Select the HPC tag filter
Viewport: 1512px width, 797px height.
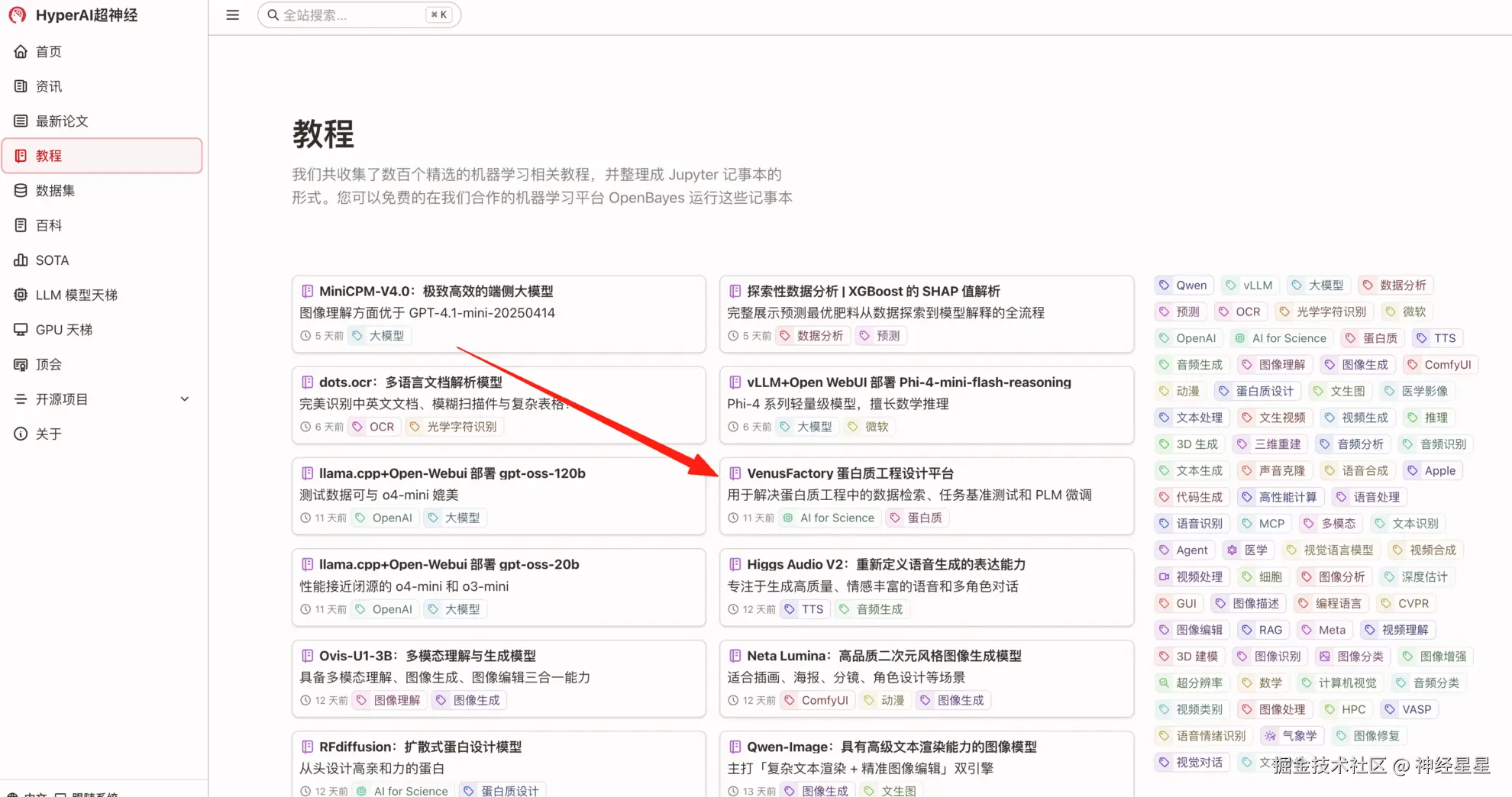tap(1346, 710)
